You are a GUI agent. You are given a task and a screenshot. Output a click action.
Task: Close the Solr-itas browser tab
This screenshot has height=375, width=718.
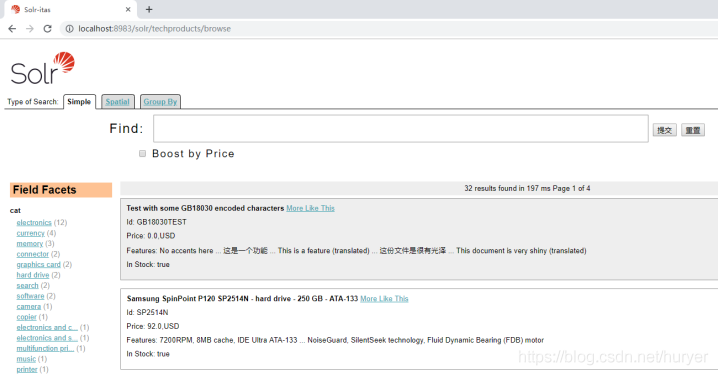pyautogui.click(x=128, y=9)
